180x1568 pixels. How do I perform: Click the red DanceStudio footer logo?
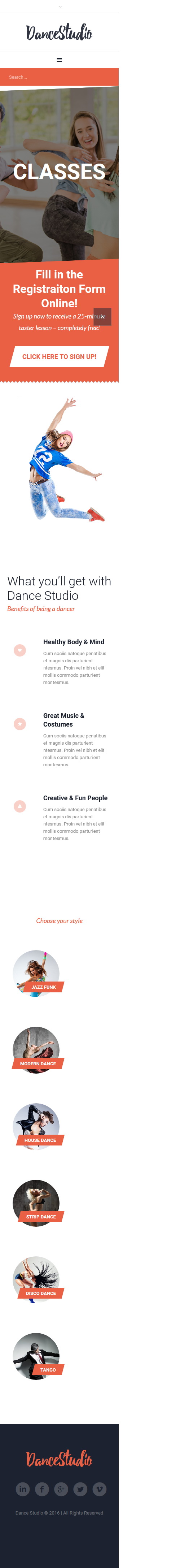pyautogui.click(x=59, y=1459)
